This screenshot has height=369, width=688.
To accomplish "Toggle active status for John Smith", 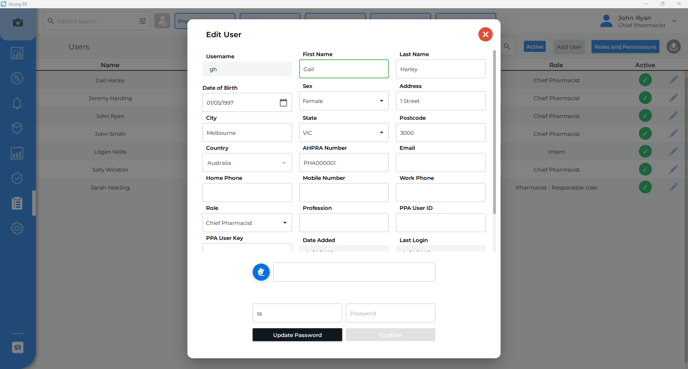I will pos(645,133).
